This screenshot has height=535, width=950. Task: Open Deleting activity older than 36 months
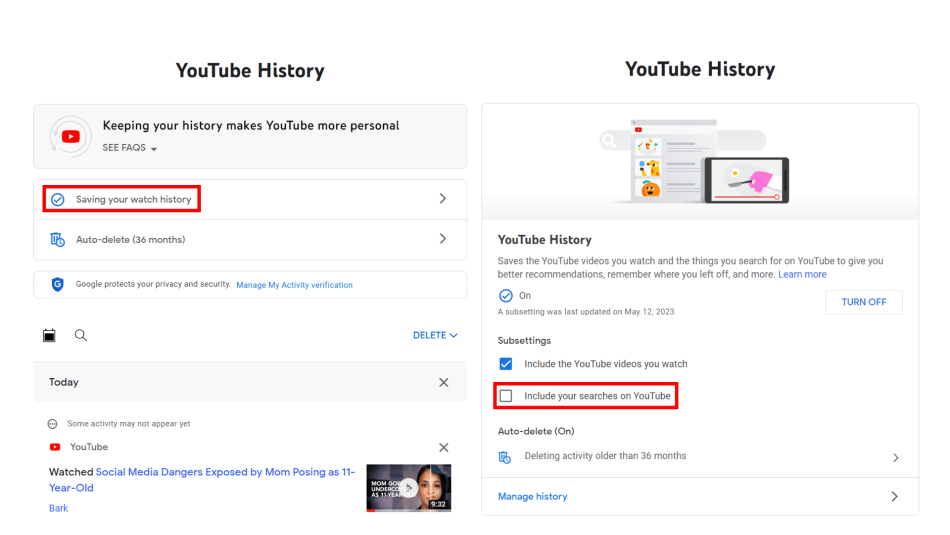click(700, 457)
